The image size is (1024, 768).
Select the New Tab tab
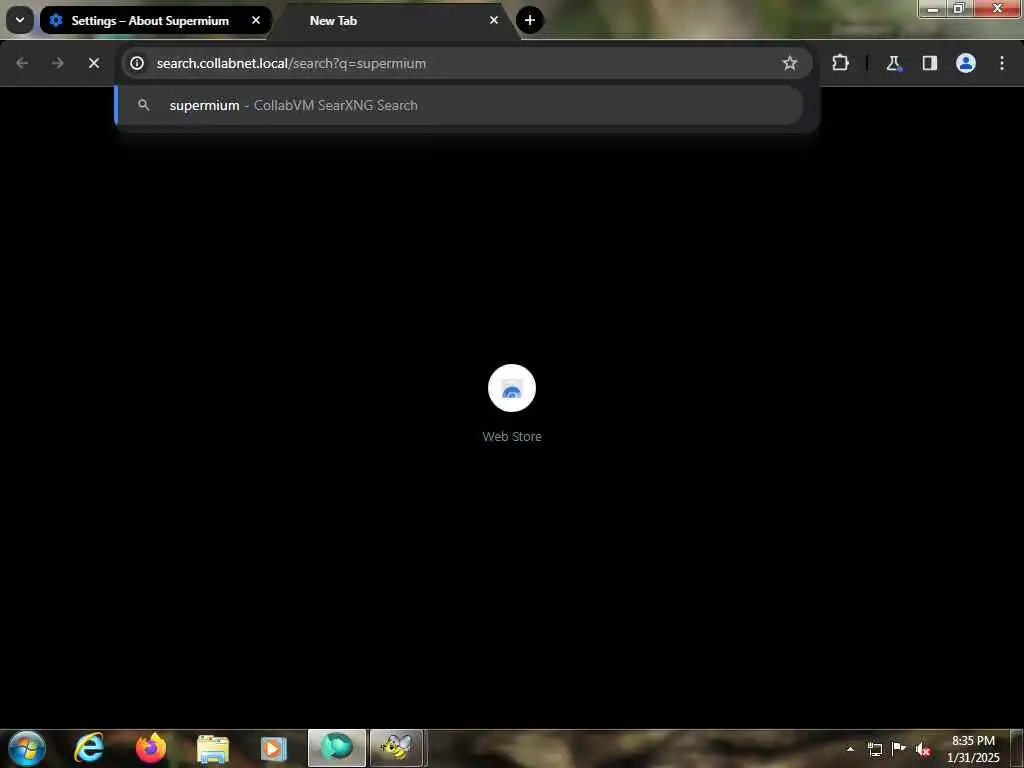pos(394,21)
